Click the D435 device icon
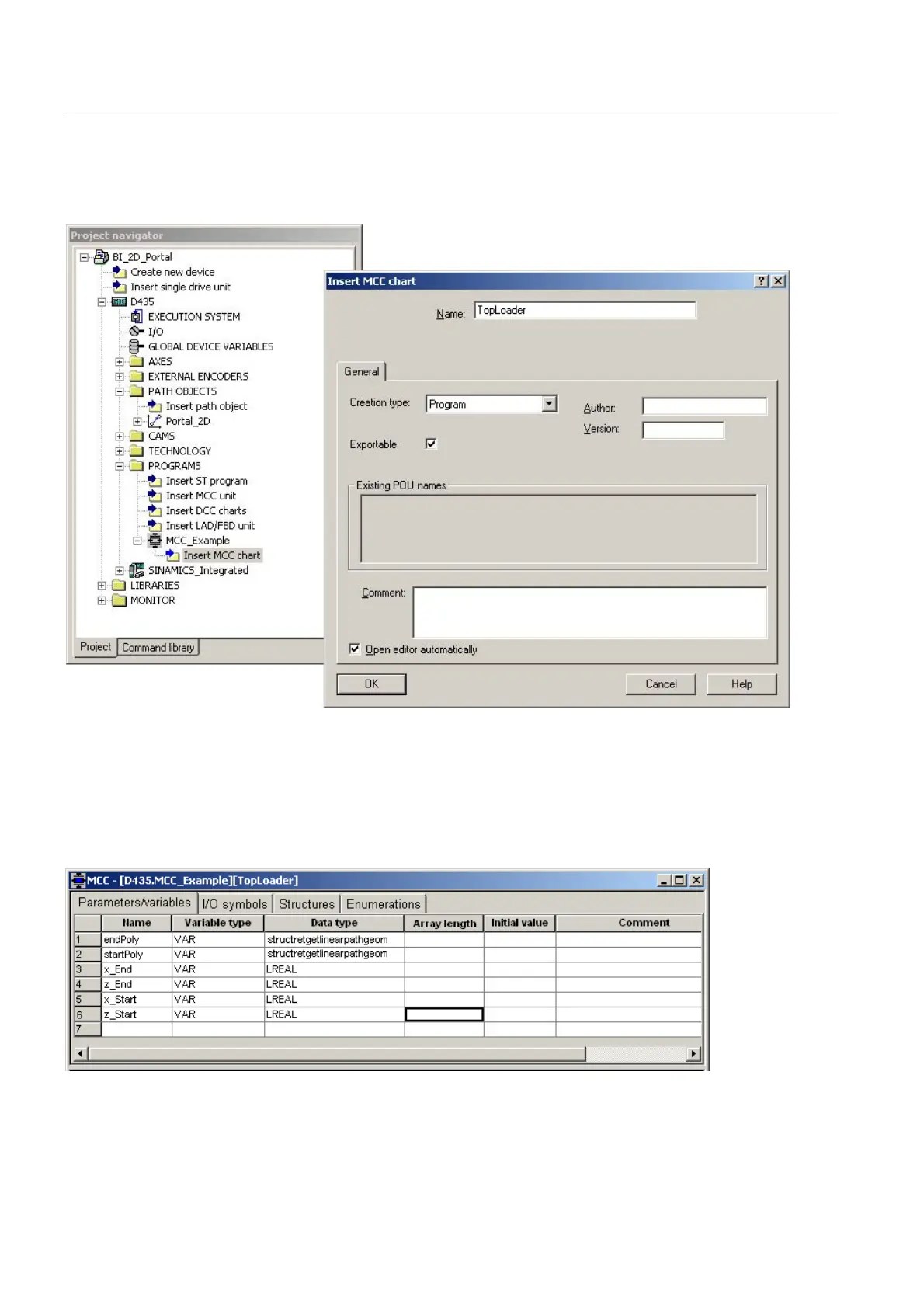Image resolution: width=924 pixels, height=1308 pixels. [x=119, y=302]
